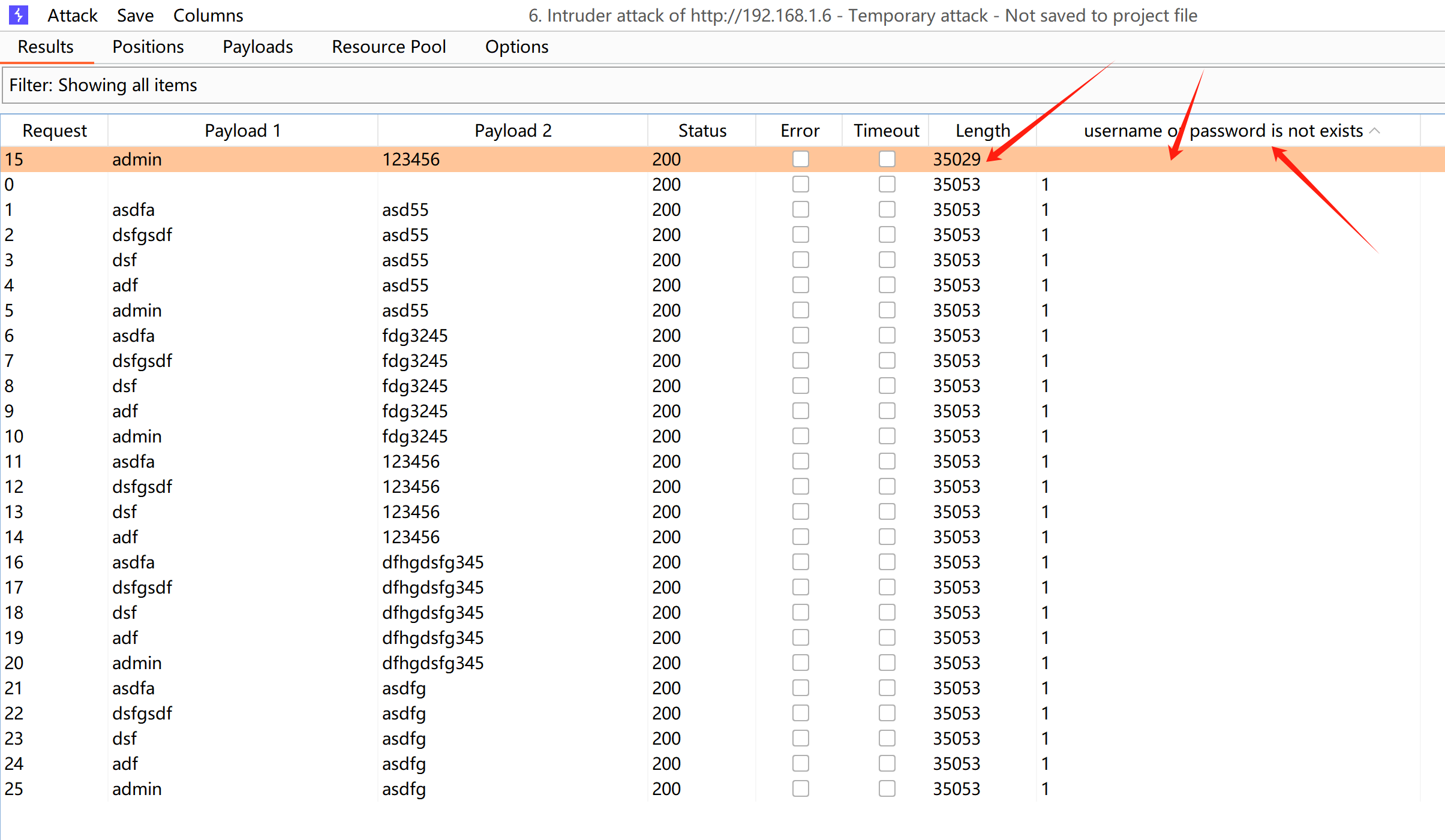This screenshot has width=1445, height=840.
Task: Click the Burp Suite lightning logo icon
Action: [19, 15]
